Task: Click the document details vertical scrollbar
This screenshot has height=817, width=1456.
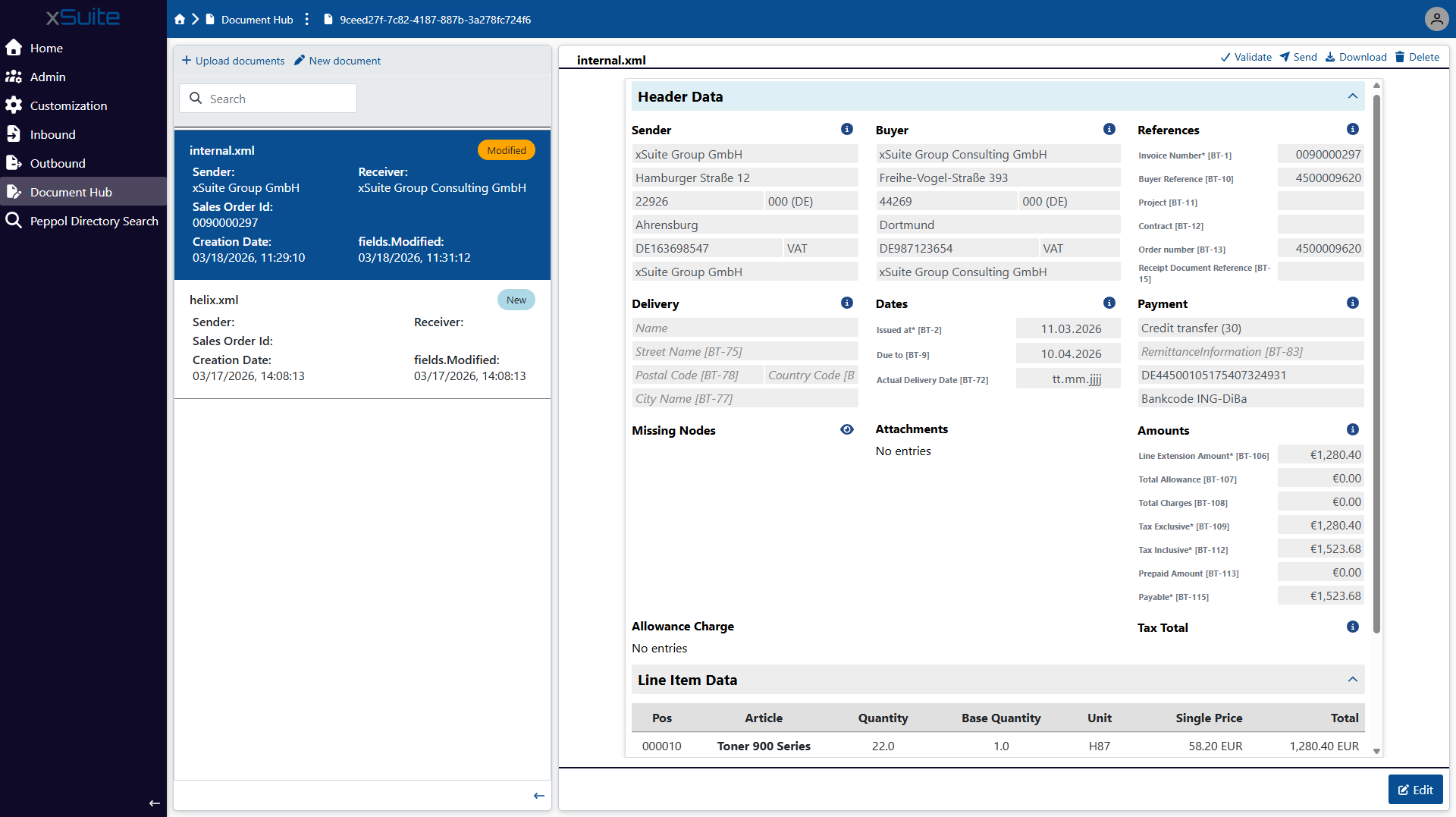Action: (x=1376, y=364)
